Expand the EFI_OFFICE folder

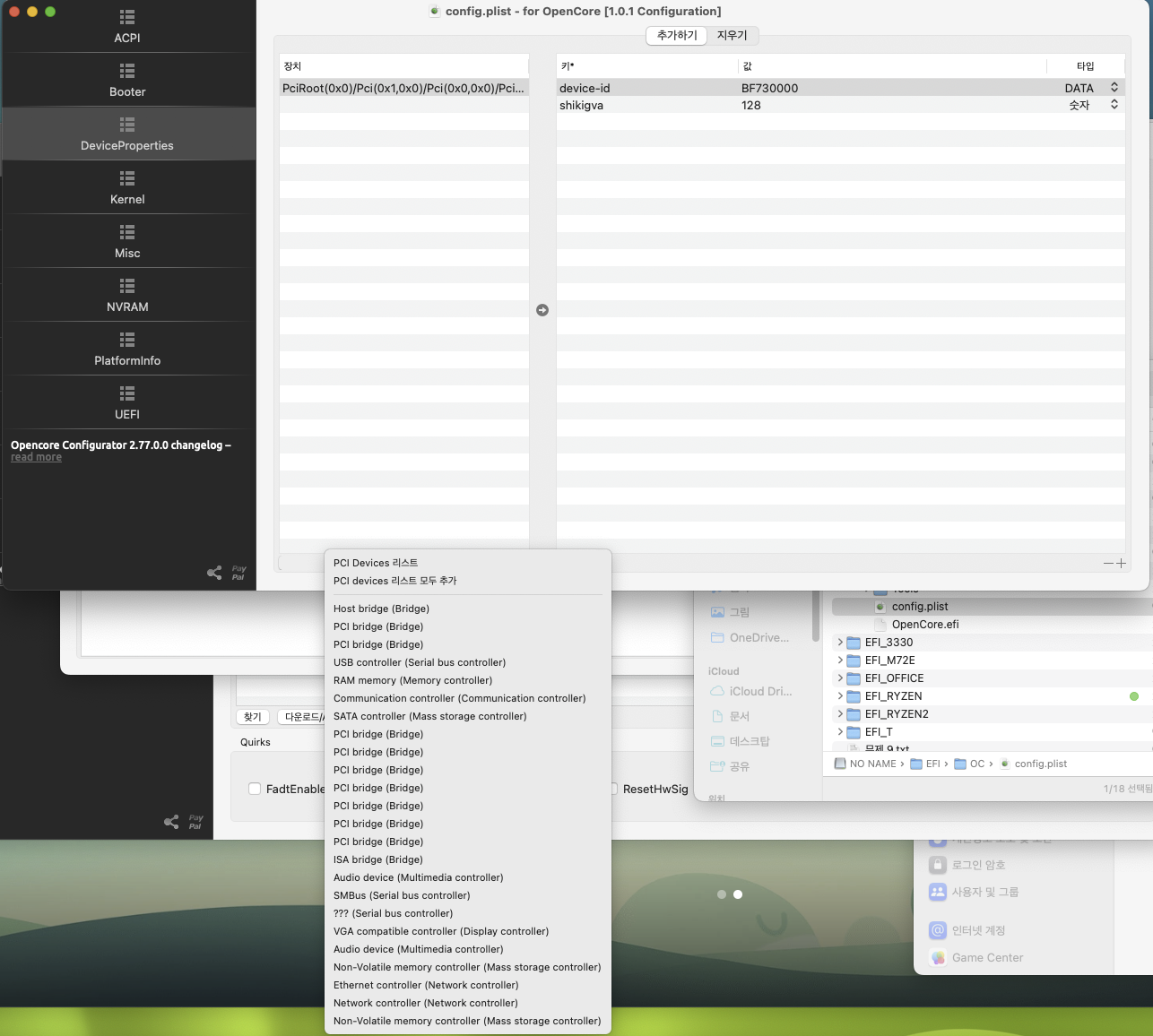[840, 678]
